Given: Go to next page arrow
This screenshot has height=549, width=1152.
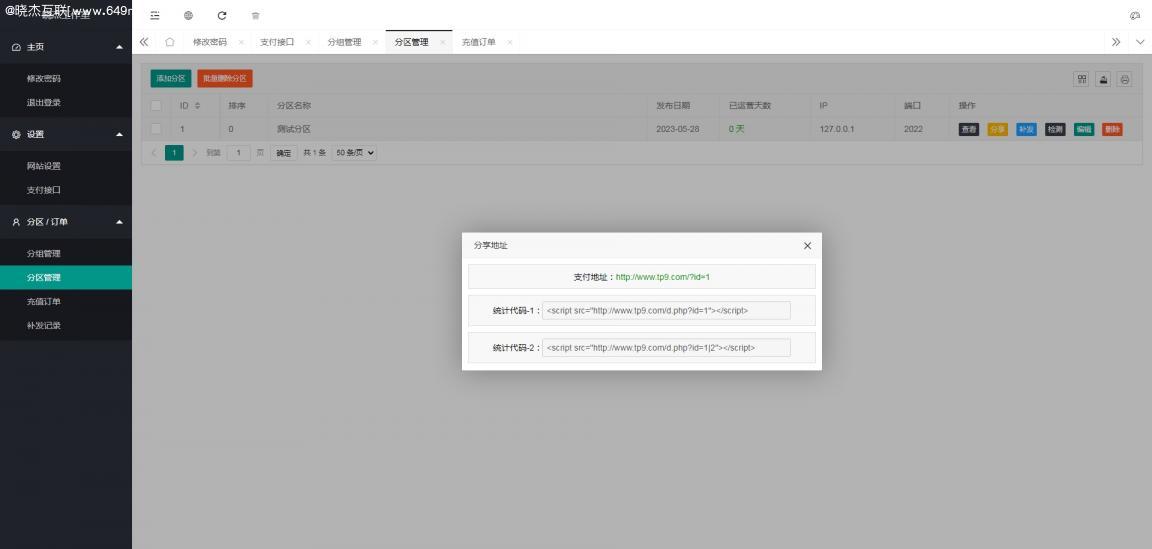Looking at the screenshot, I should 195,153.
